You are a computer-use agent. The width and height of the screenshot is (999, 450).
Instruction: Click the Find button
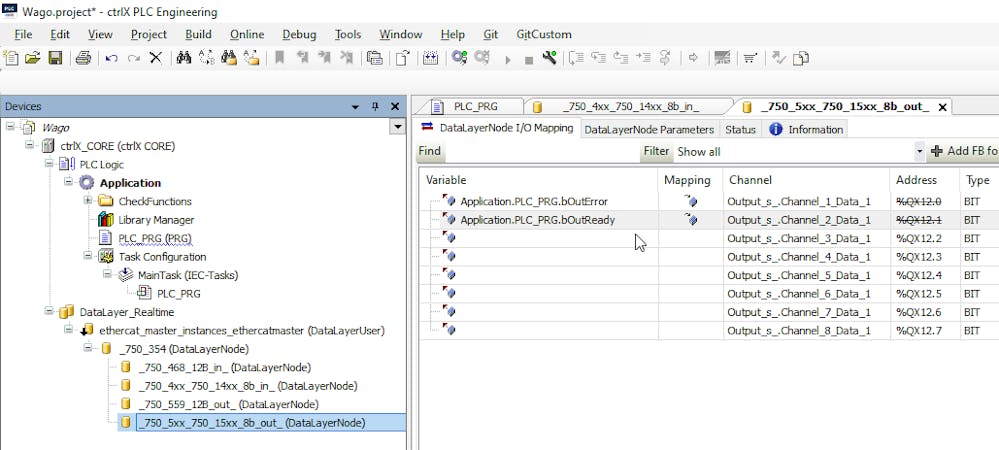coord(429,152)
